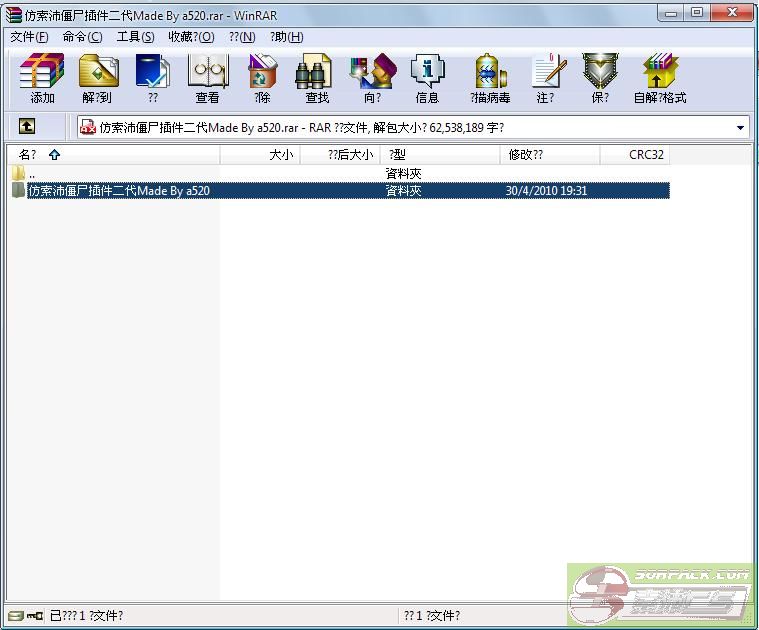Close the WinRAR window
The image size is (759, 630).
[732, 13]
